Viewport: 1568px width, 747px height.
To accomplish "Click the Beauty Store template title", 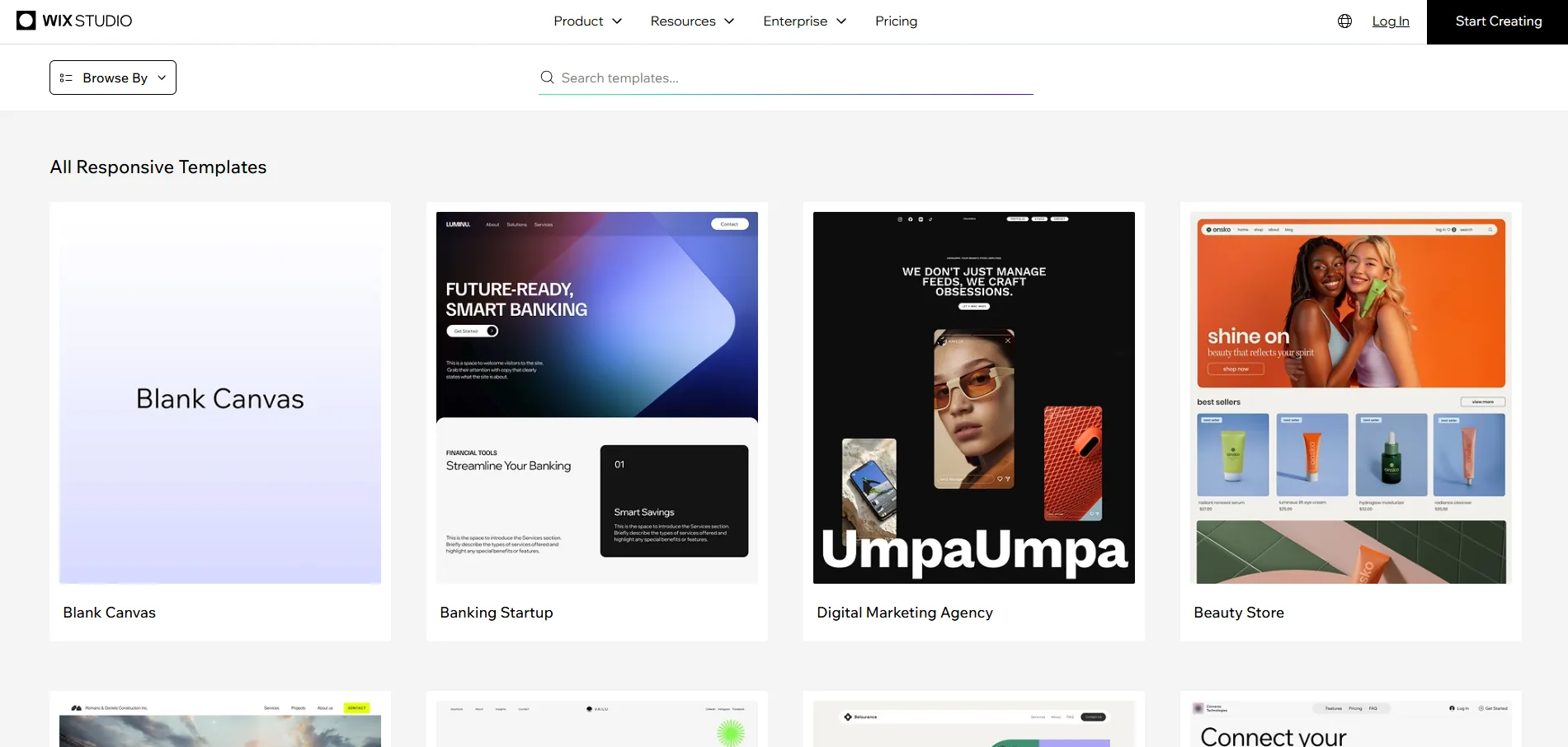I will point(1239,613).
